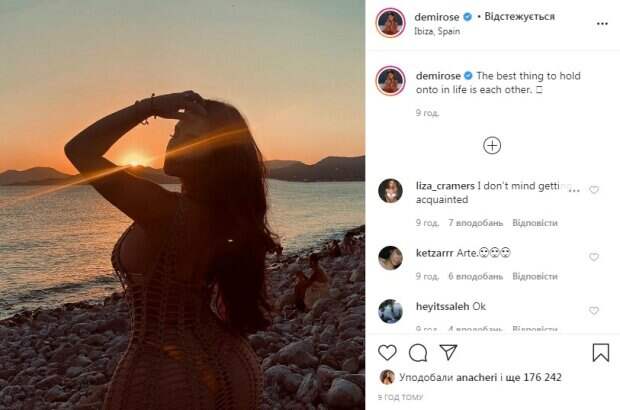This screenshot has width=620, height=410.
Task: Save post with the bookmark icon
Action: (x=600, y=352)
